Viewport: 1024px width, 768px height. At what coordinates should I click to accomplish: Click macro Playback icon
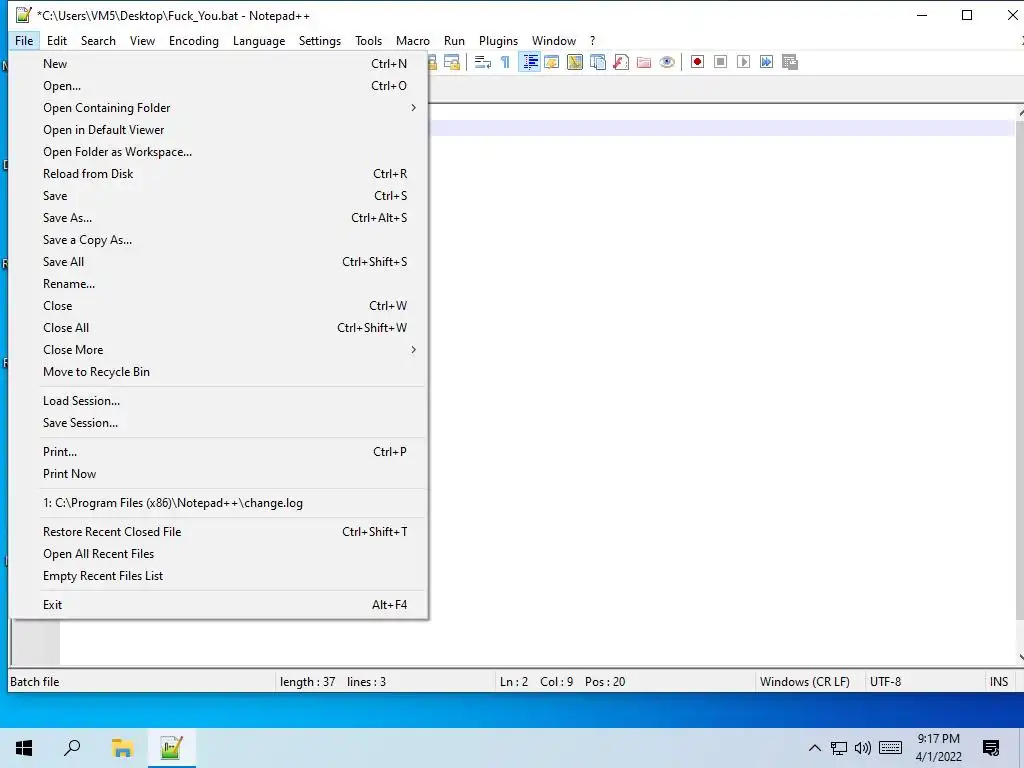pos(743,62)
